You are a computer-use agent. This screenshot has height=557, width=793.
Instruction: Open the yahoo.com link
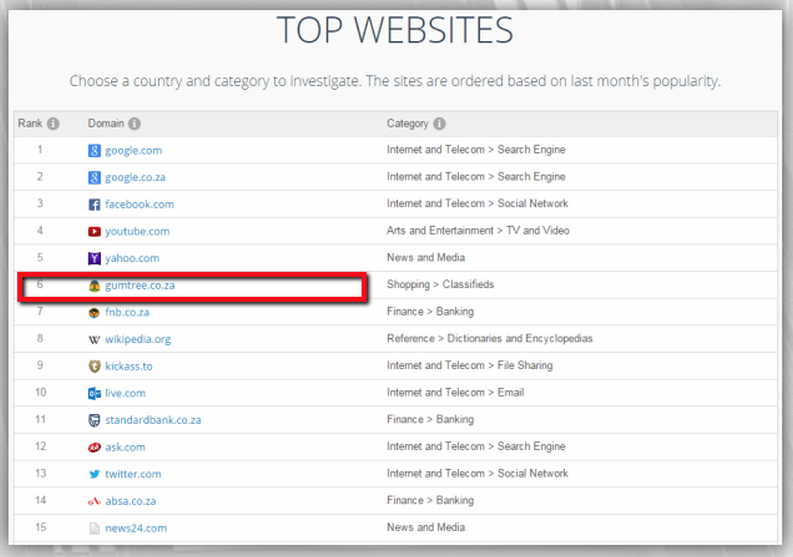point(132,259)
